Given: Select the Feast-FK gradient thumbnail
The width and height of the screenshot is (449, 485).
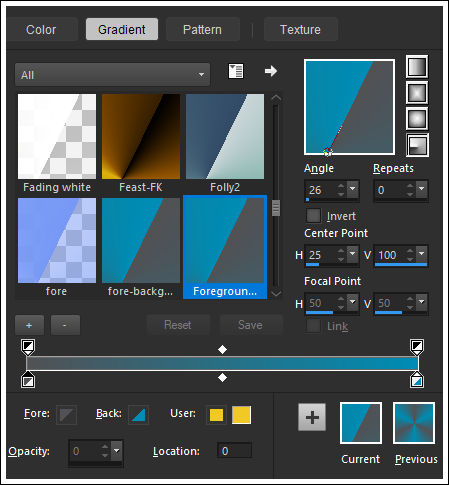Looking at the screenshot, I should (x=141, y=136).
